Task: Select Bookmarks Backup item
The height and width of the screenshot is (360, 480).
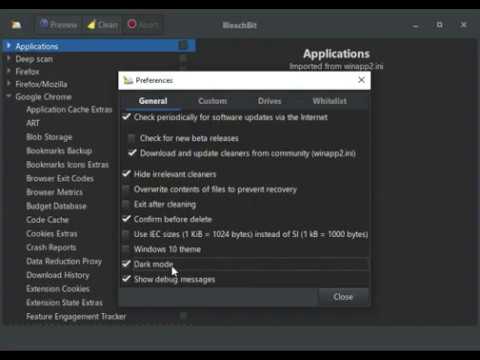Action: tap(59, 151)
